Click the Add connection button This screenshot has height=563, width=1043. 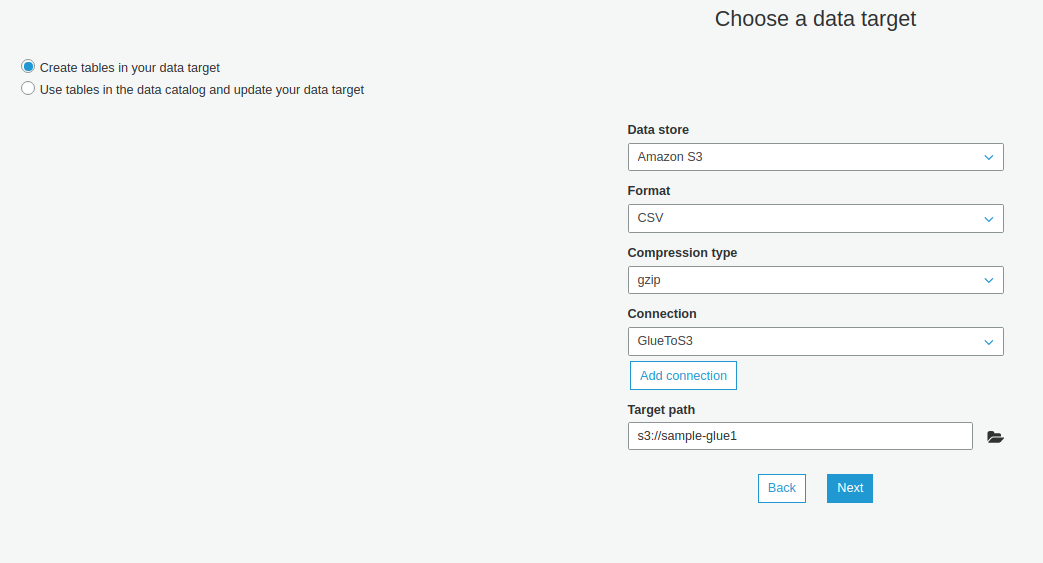[x=683, y=376]
